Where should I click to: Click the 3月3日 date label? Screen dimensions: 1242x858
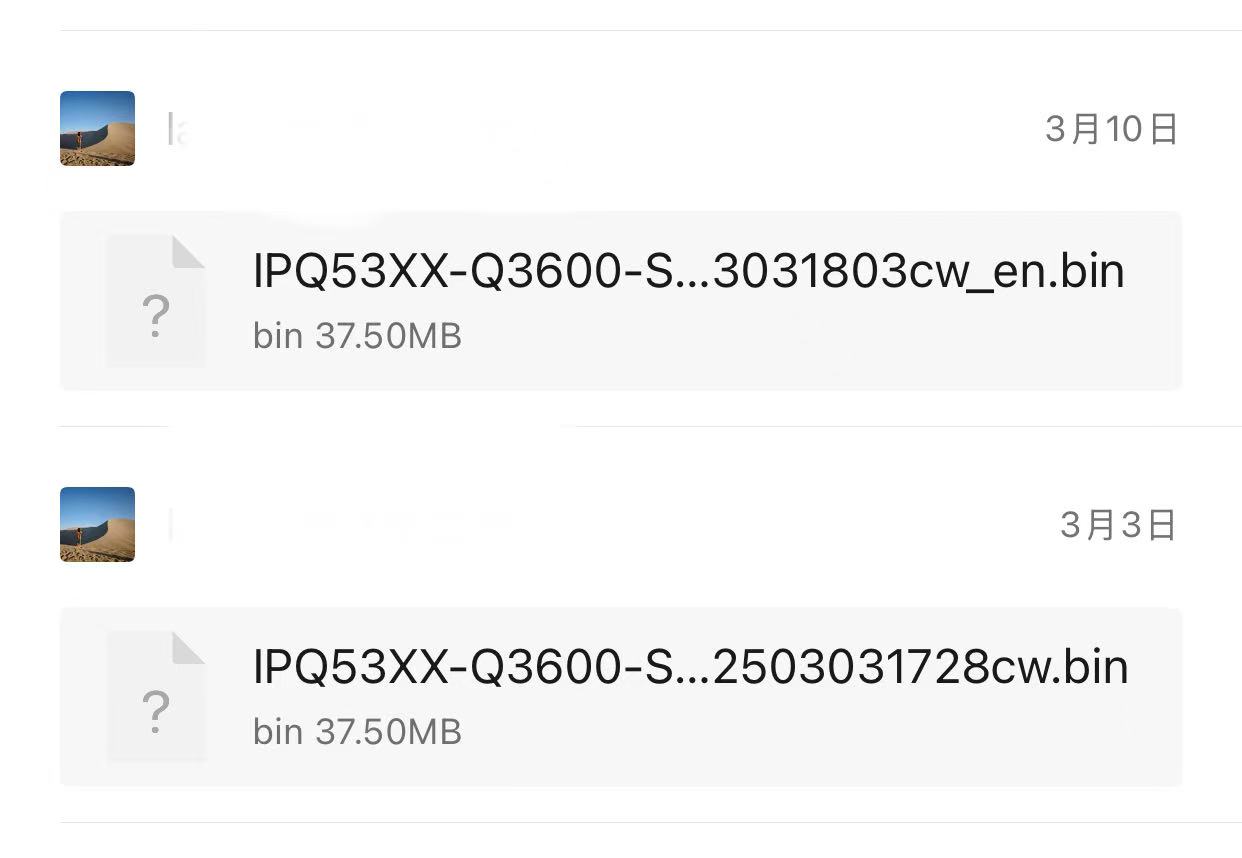[x=1118, y=525]
